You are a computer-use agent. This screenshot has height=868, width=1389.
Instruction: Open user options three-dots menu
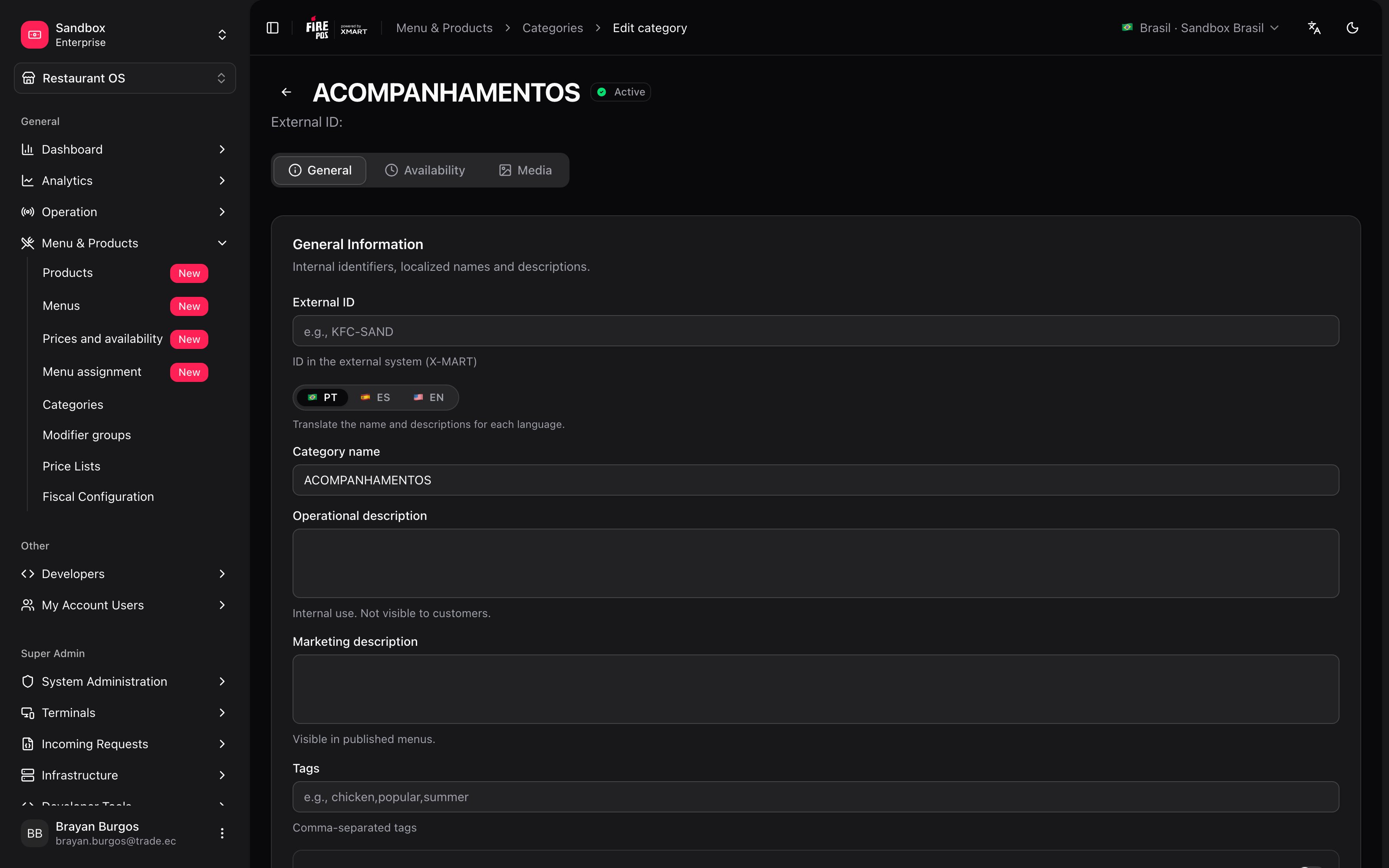[x=222, y=833]
